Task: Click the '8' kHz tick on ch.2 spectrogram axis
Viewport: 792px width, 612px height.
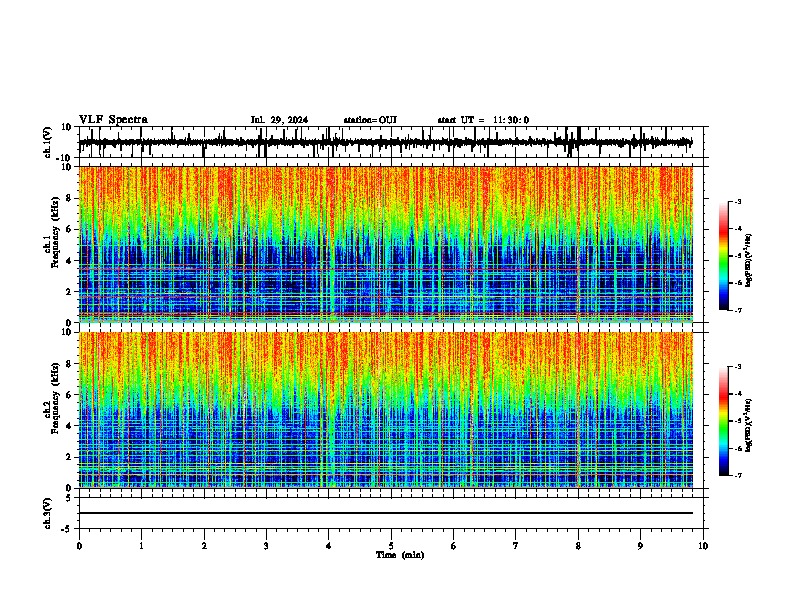Action: click(x=69, y=364)
